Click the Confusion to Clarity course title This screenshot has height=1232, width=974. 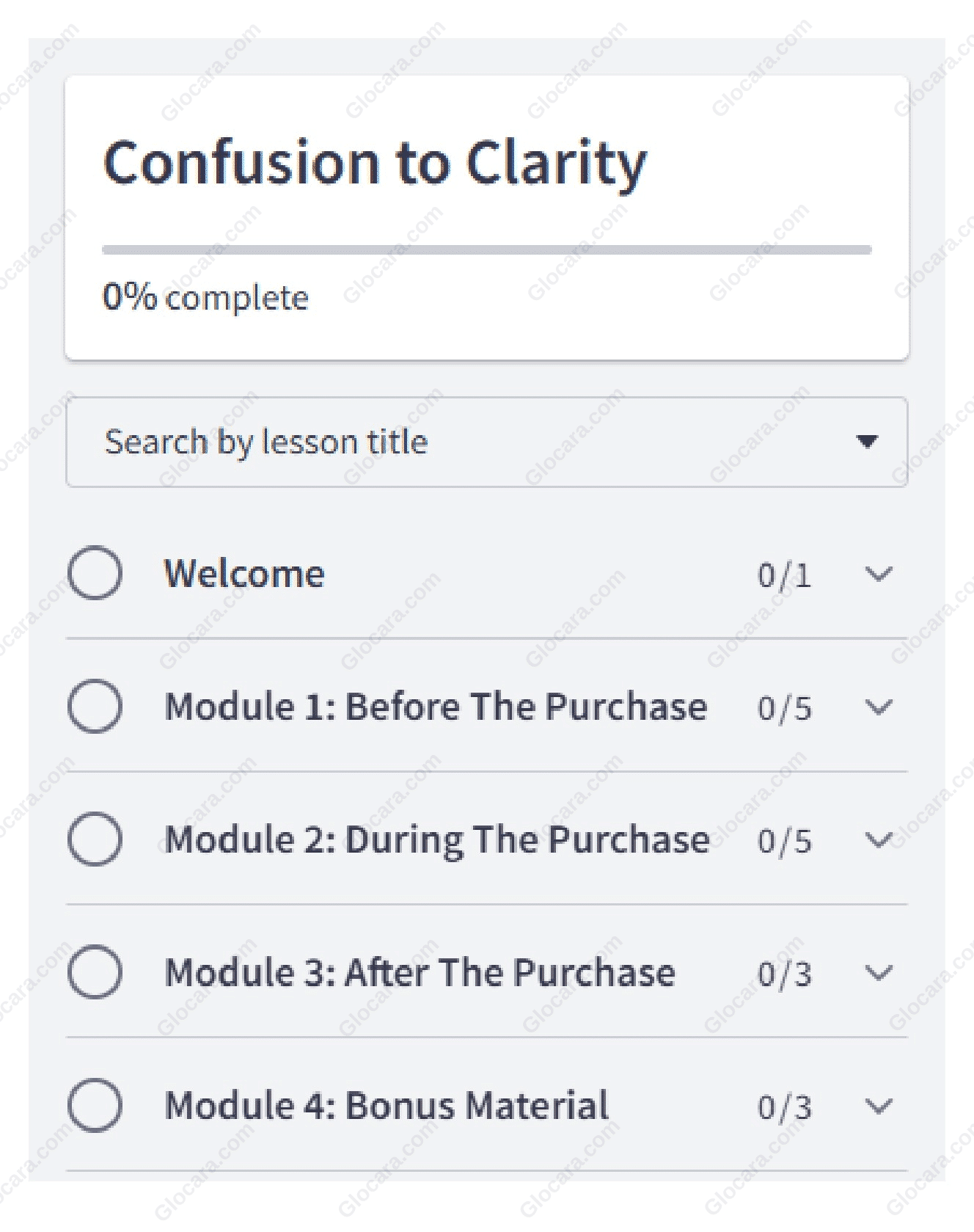375,162
